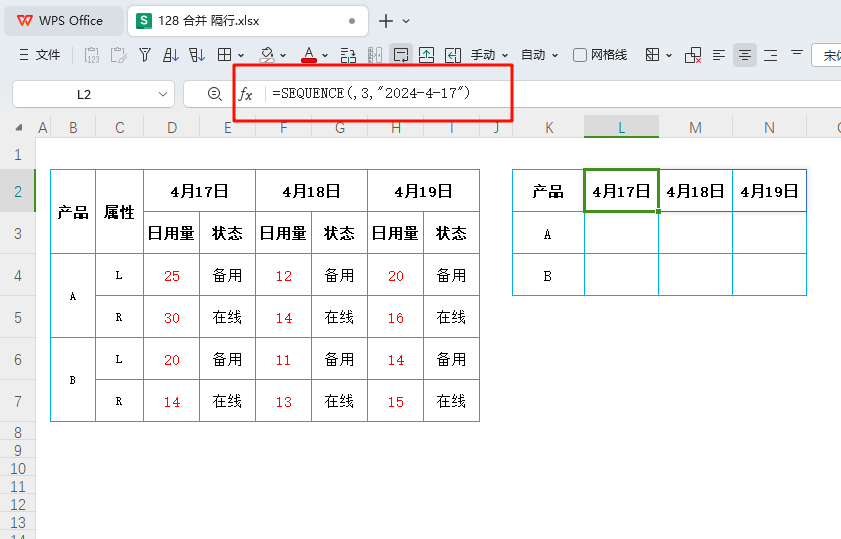The image size is (841, 539).
Task: Click the red value 25
Action: tap(172, 276)
